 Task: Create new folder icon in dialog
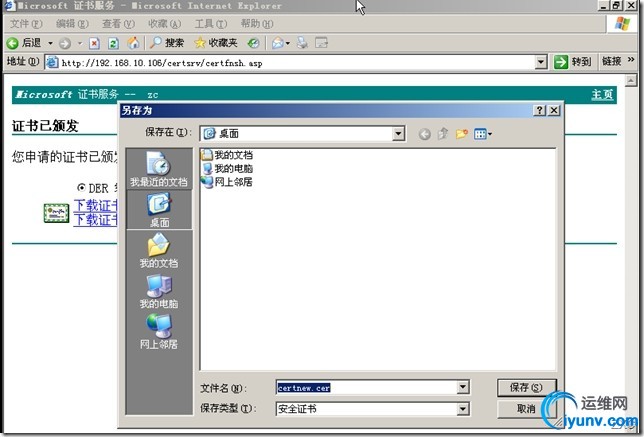click(462, 133)
